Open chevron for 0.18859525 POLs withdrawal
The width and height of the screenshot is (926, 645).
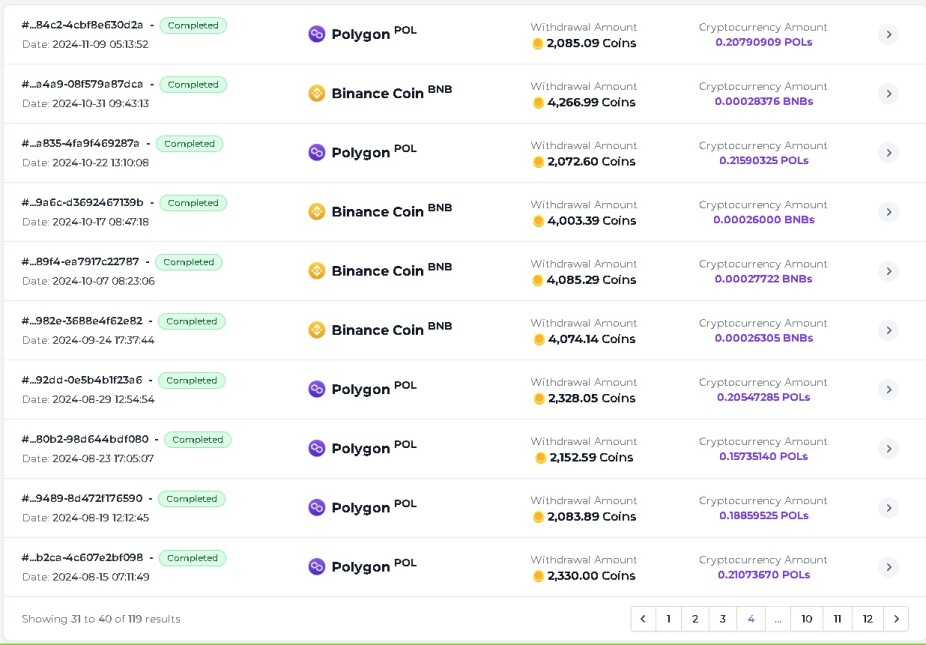888,507
